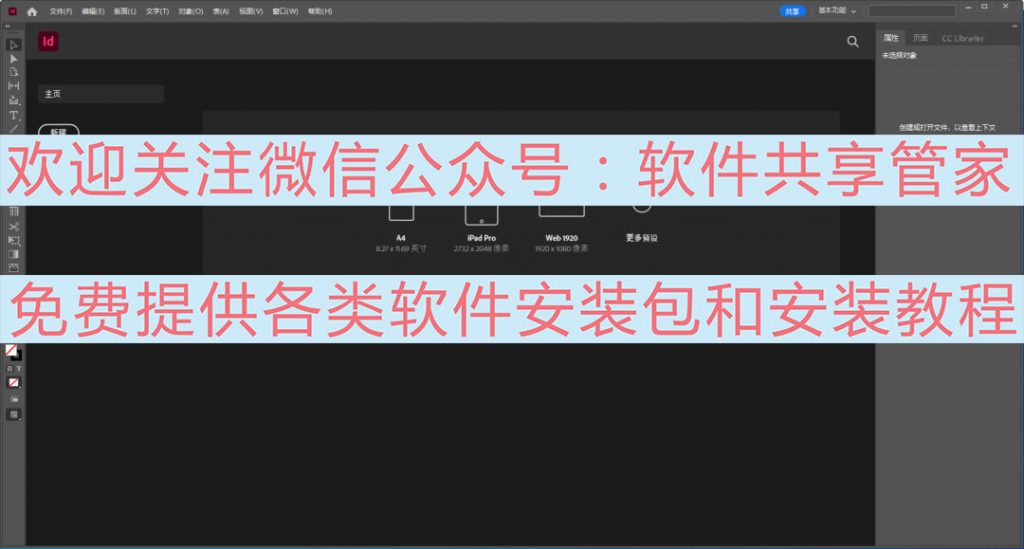Select the Gradient Swatch tool
The height and width of the screenshot is (549, 1024).
[x=13, y=255]
